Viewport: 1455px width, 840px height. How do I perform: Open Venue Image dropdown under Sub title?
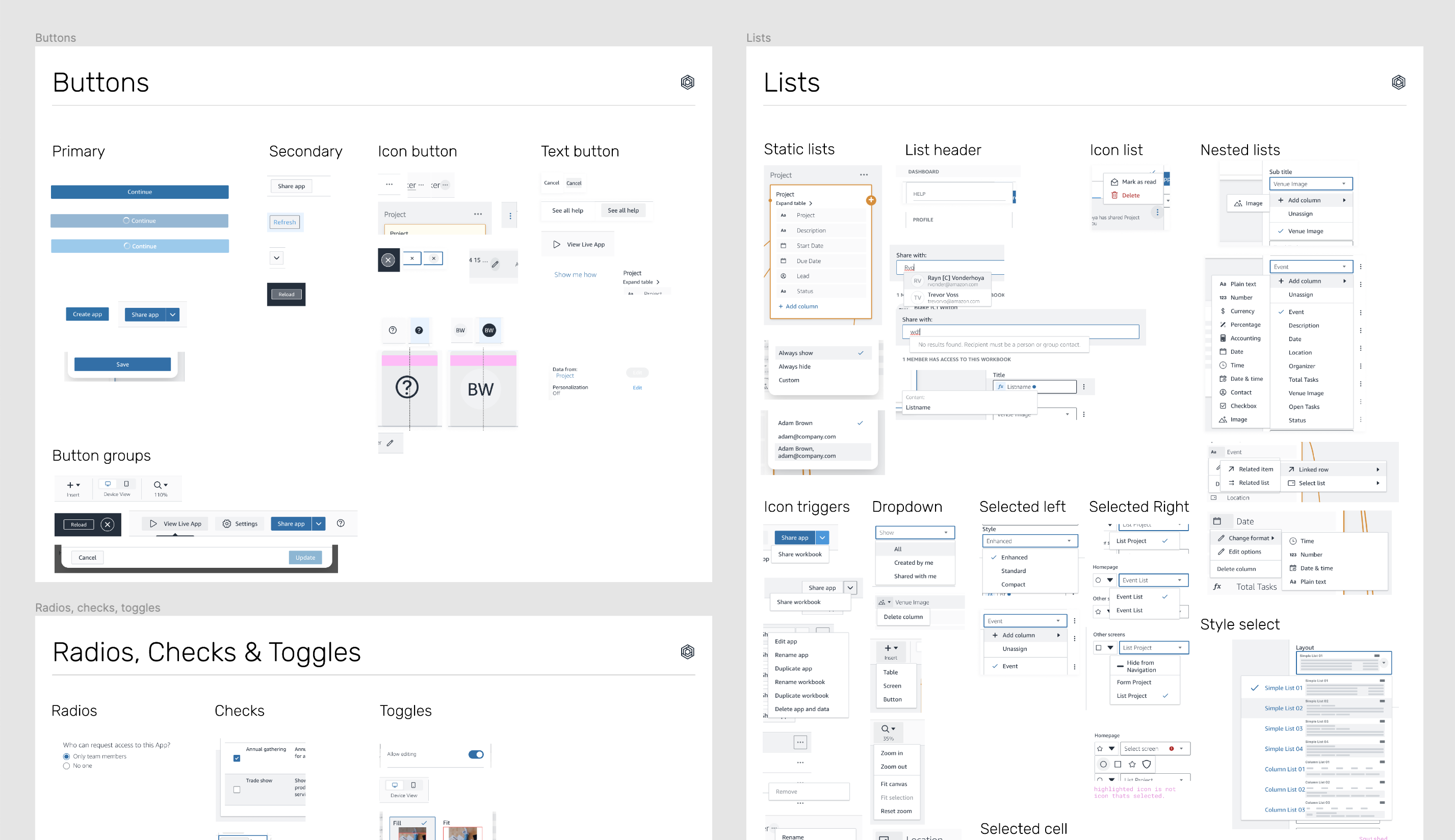click(x=1311, y=184)
